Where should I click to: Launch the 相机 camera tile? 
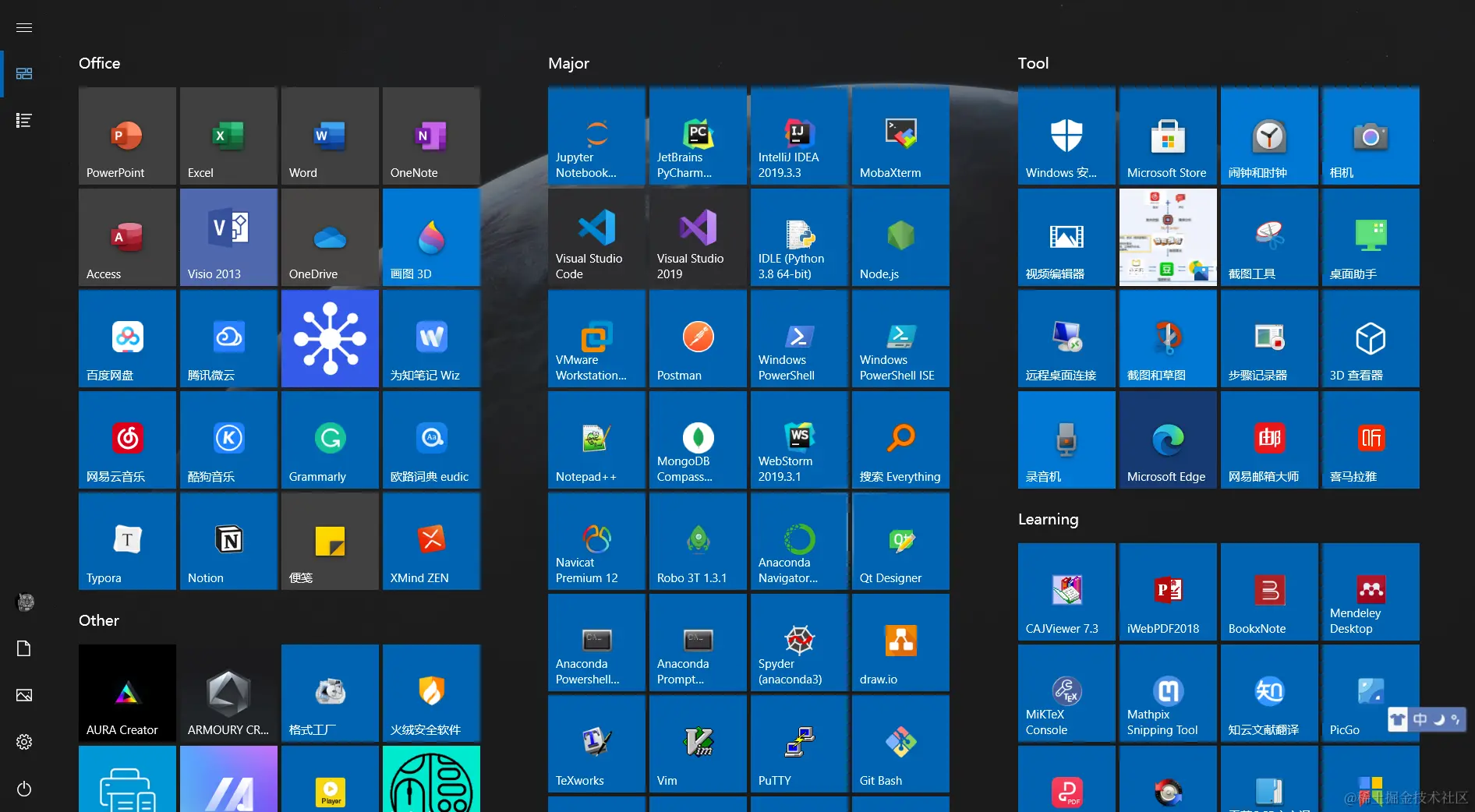[x=1371, y=136]
